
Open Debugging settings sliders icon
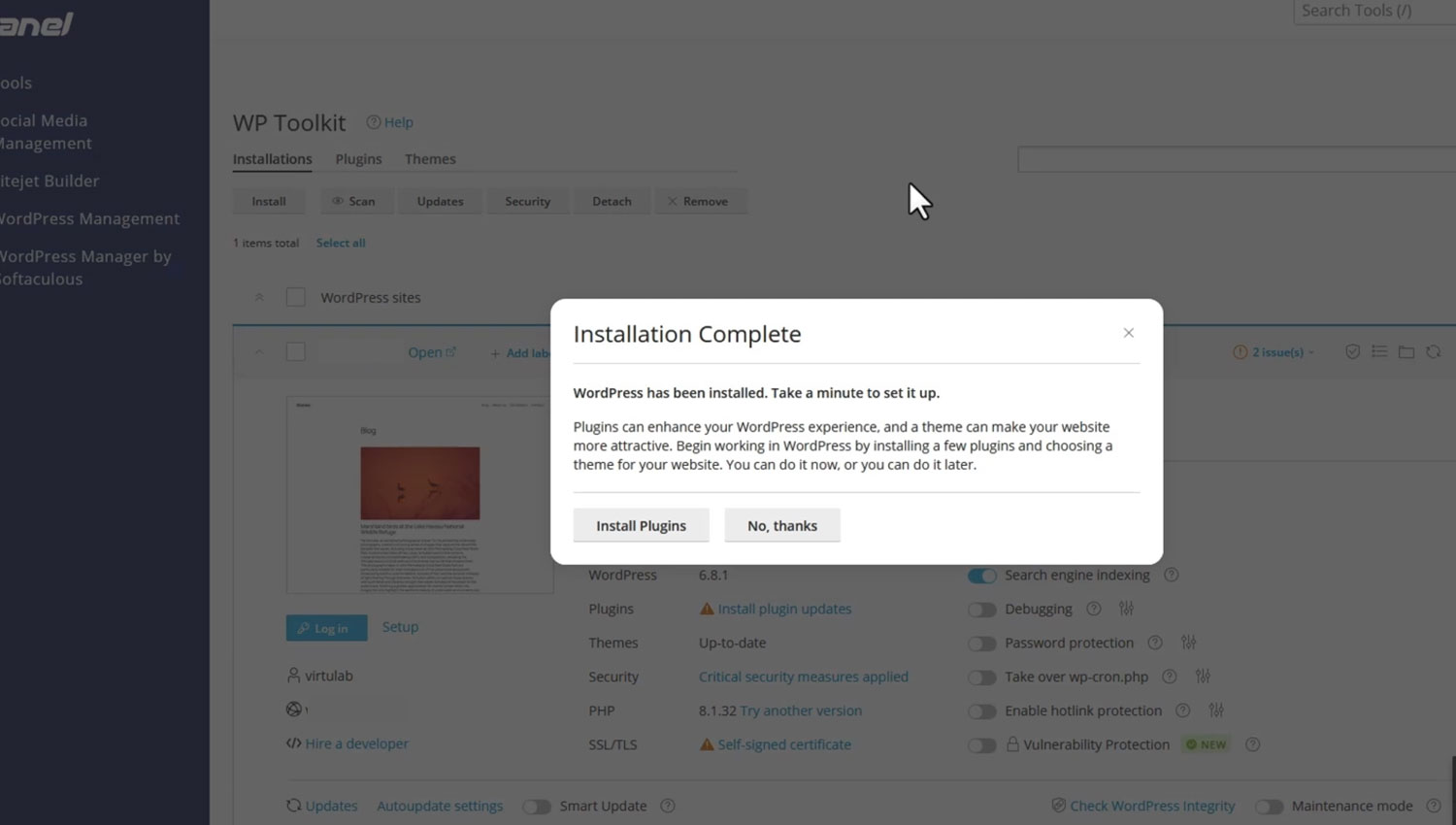click(1126, 609)
